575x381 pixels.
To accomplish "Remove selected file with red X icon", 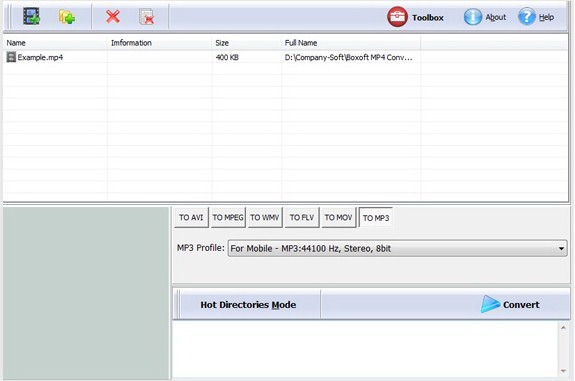I will 113,17.
